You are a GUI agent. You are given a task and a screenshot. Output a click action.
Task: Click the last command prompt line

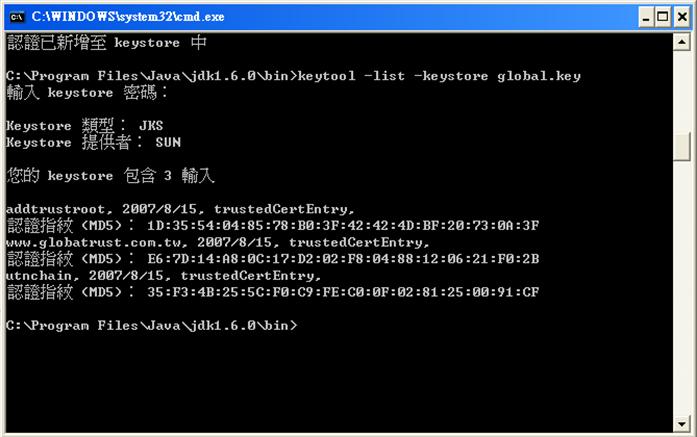click(x=152, y=326)
